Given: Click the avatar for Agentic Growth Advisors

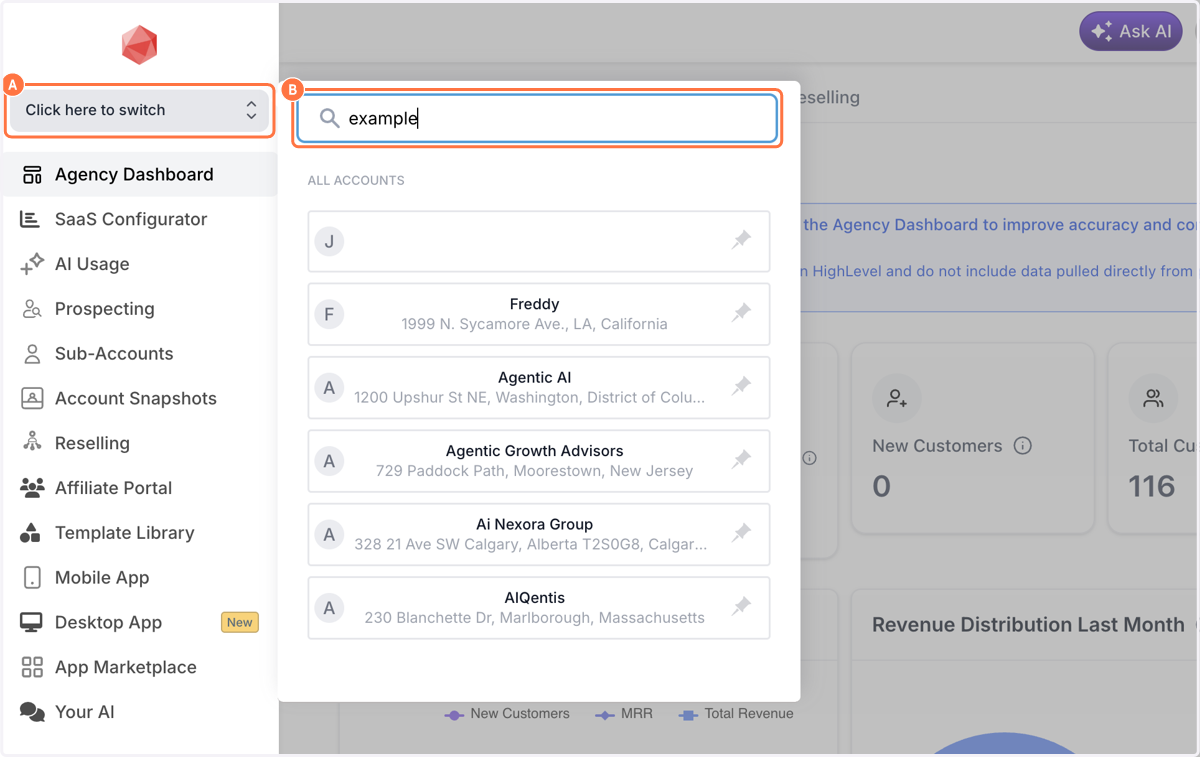Looking at the screenshot, I should click(x=329, y=461).
